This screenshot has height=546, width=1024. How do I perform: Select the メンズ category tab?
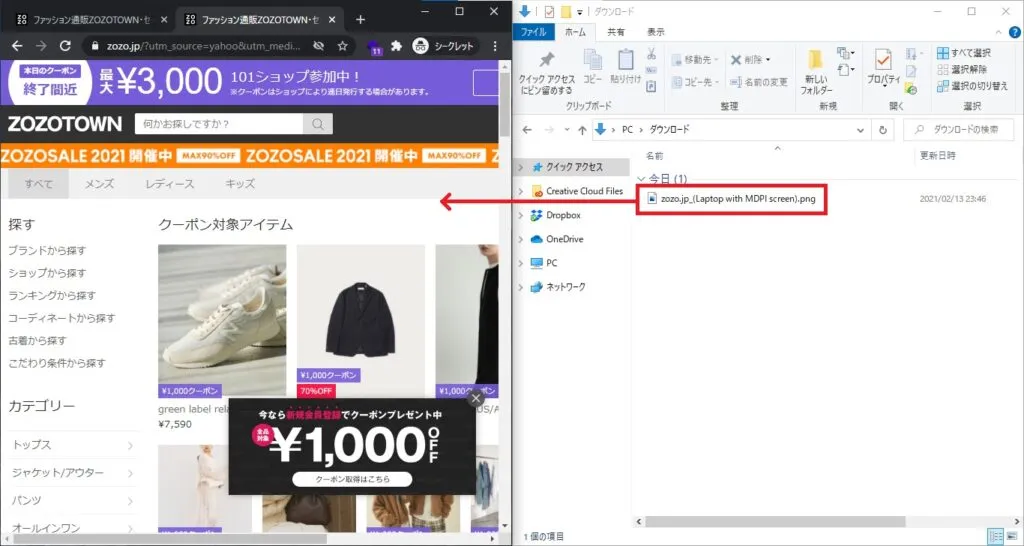(x=99, y=184)
